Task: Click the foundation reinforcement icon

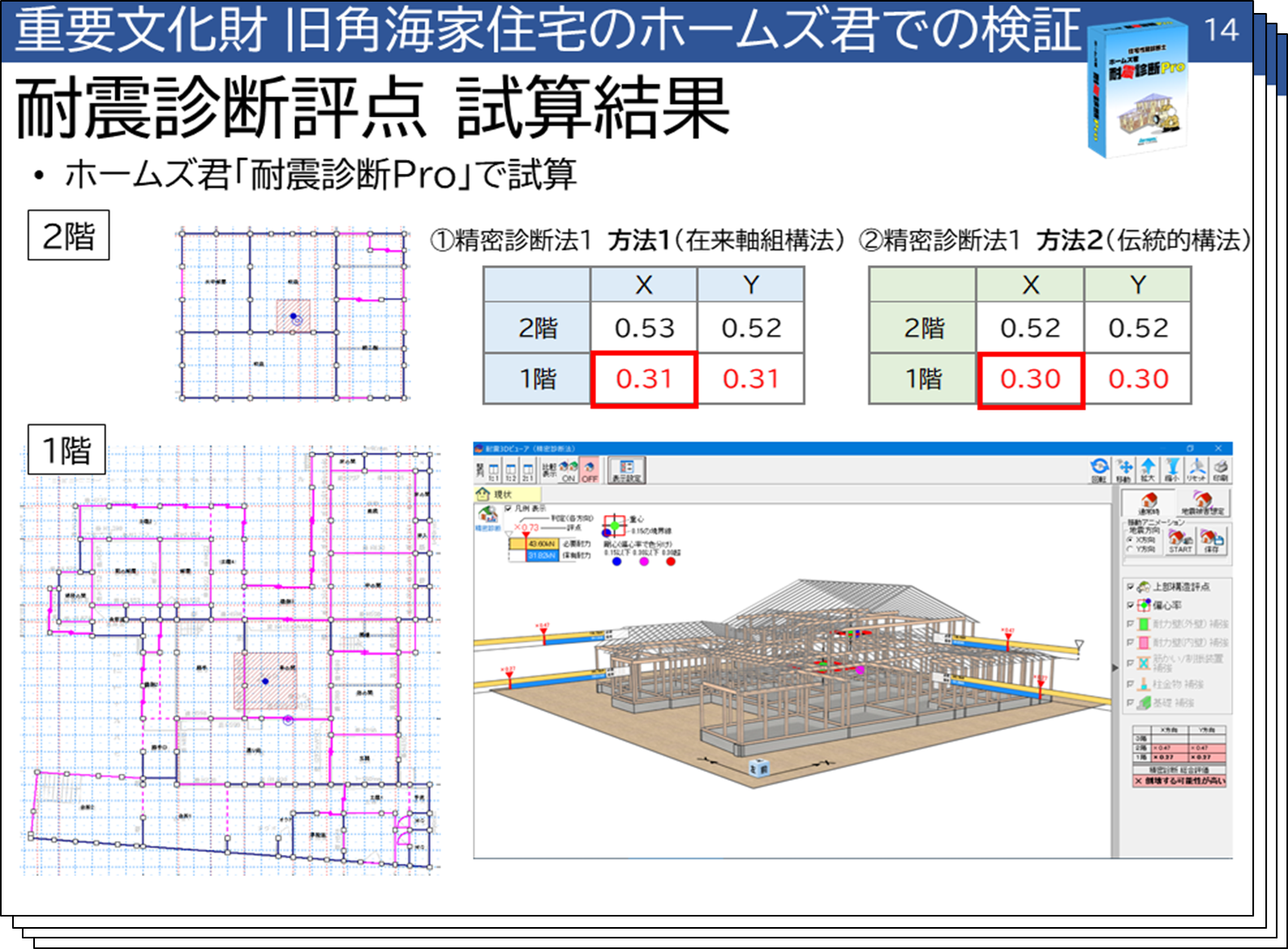Action: 1144,702
